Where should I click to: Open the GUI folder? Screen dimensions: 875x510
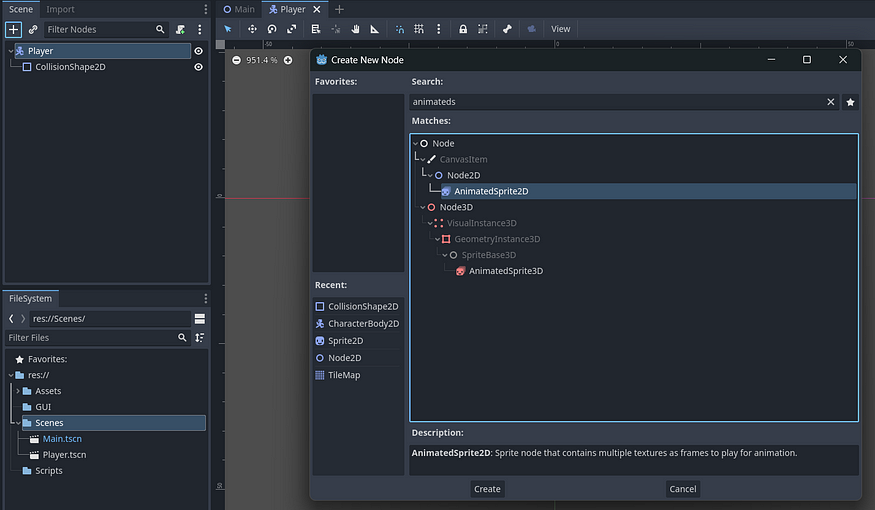pyautogui.click(x=43, y=407)
